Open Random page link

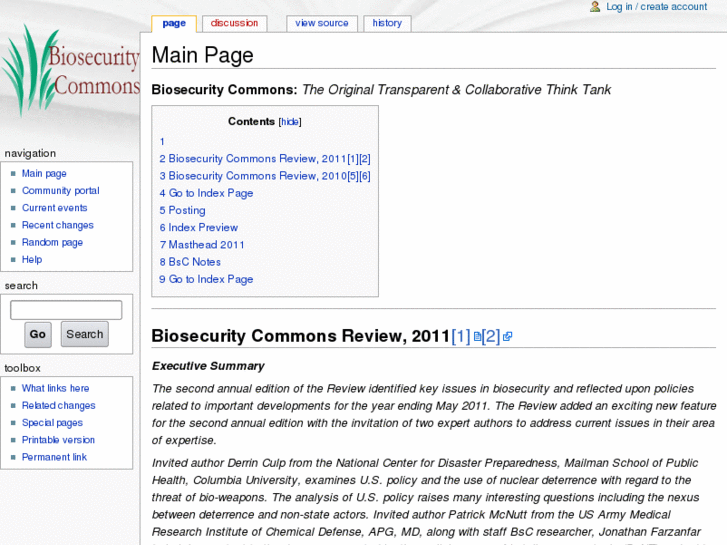coord(52,242)
